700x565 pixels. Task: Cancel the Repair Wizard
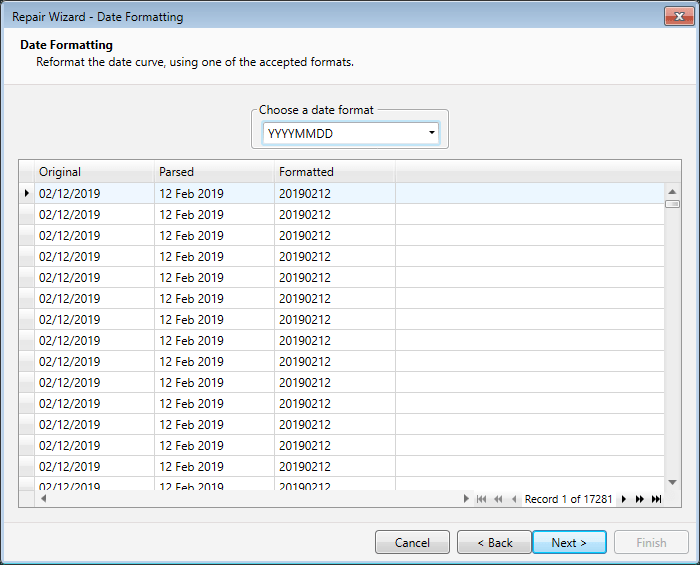click(412, 542)
